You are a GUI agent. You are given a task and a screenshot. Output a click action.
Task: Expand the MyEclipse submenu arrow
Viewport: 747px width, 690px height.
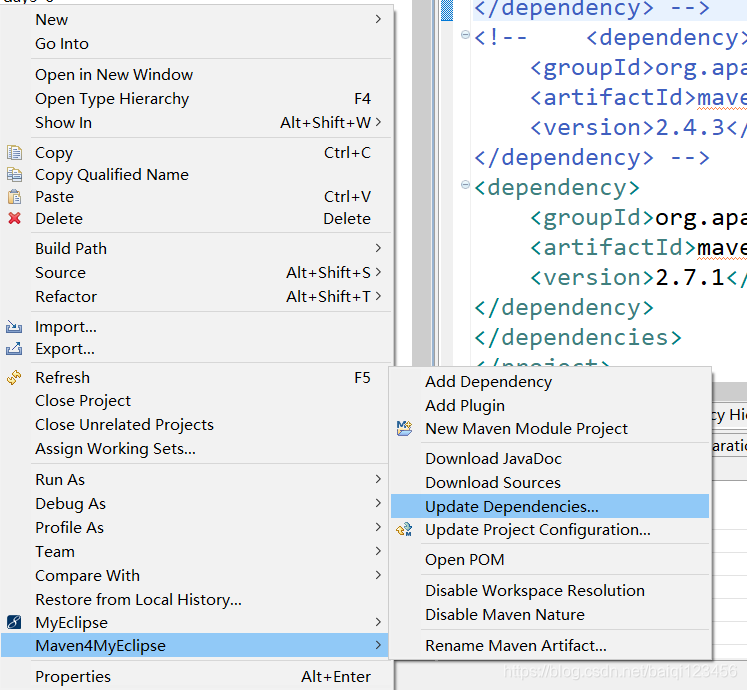coord(378,622)
